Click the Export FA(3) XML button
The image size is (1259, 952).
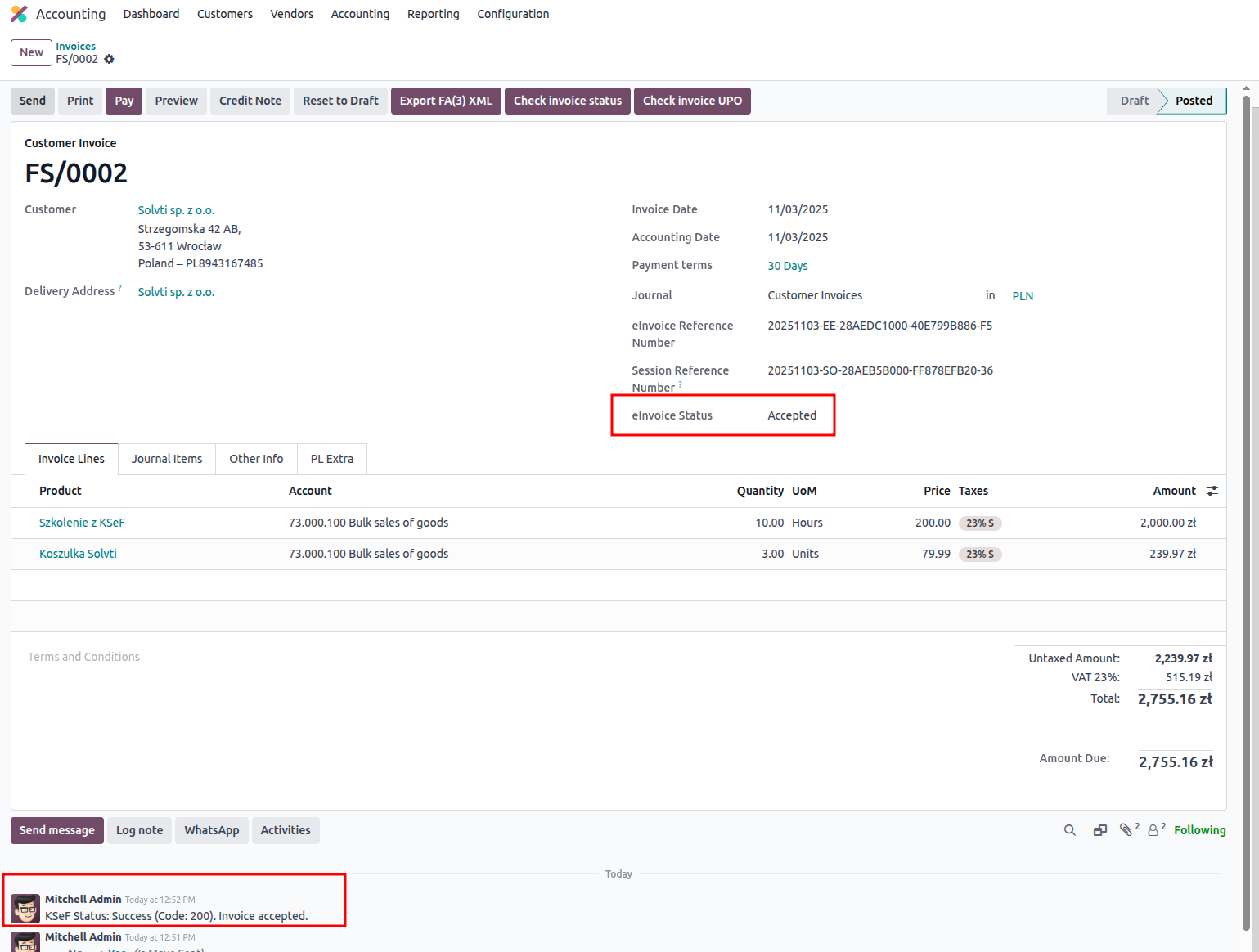[x=446, y=101]
